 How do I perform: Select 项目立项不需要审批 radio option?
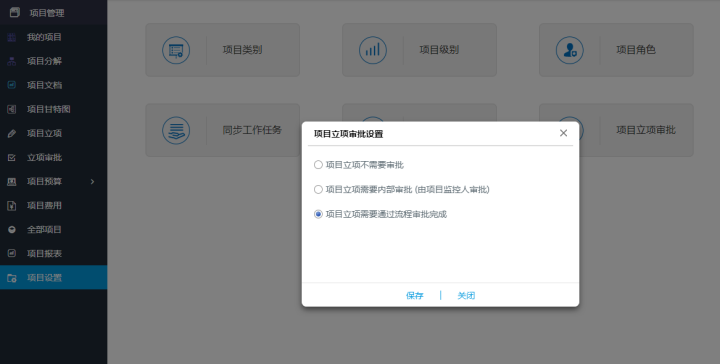click(x=318, y=165)
